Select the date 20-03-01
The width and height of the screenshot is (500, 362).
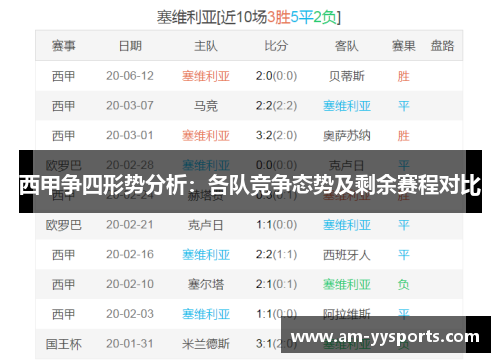coord(130,135)
